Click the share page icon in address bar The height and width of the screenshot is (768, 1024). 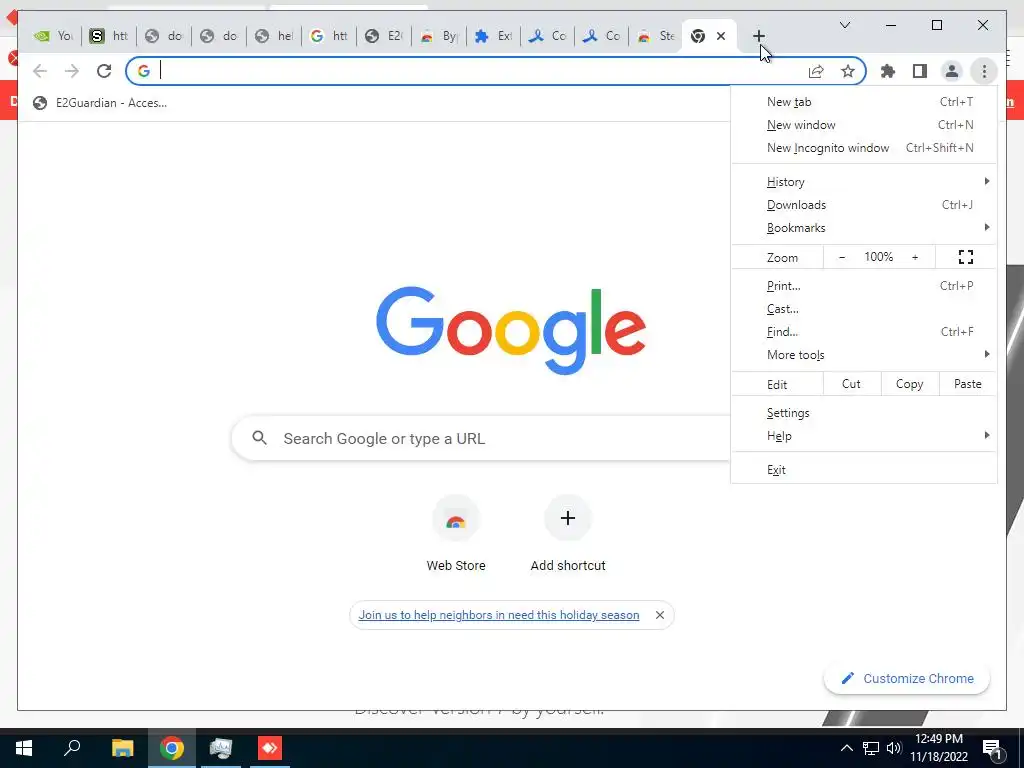pos(816,71)
